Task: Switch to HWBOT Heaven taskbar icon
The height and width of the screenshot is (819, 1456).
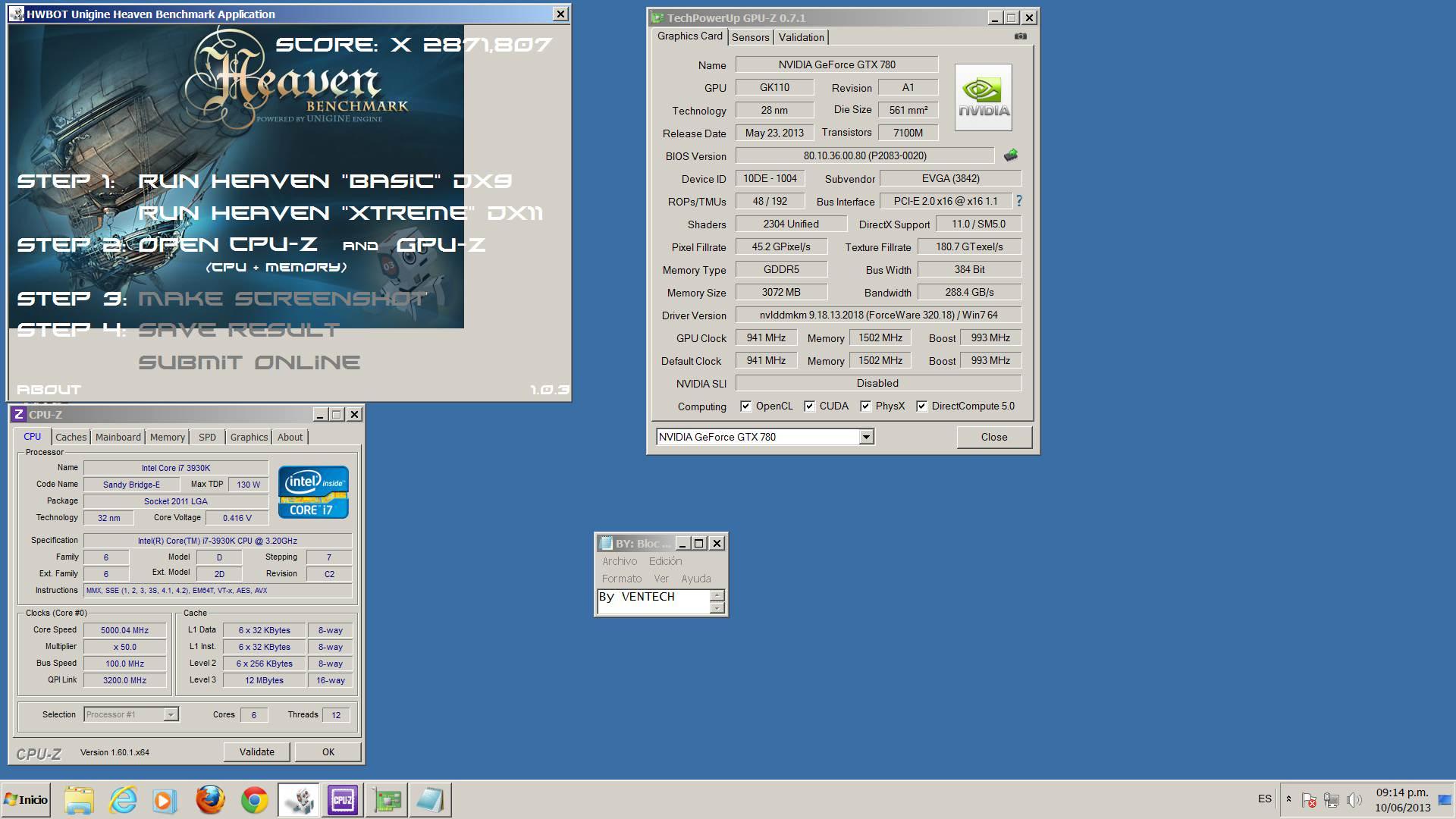Action: (298, 800)
